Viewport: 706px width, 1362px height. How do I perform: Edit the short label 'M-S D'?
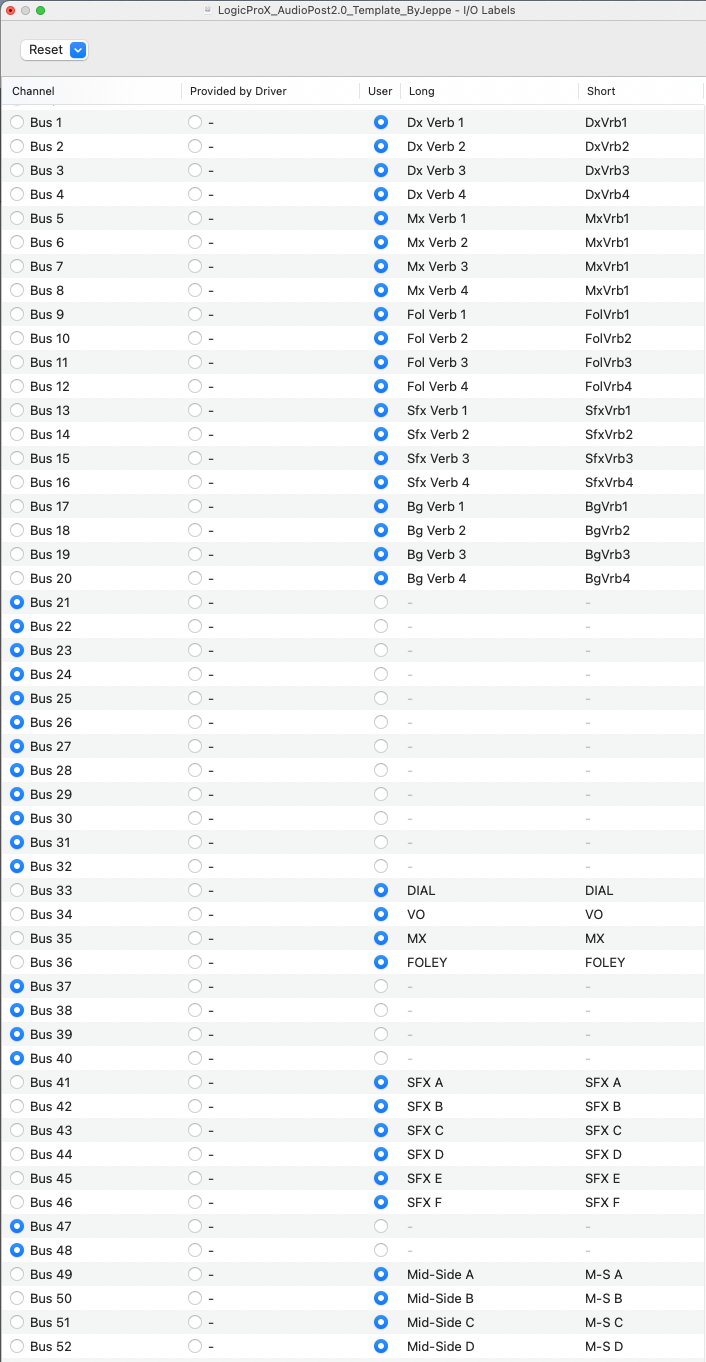pyautogui.click(x=604, y=1346)
